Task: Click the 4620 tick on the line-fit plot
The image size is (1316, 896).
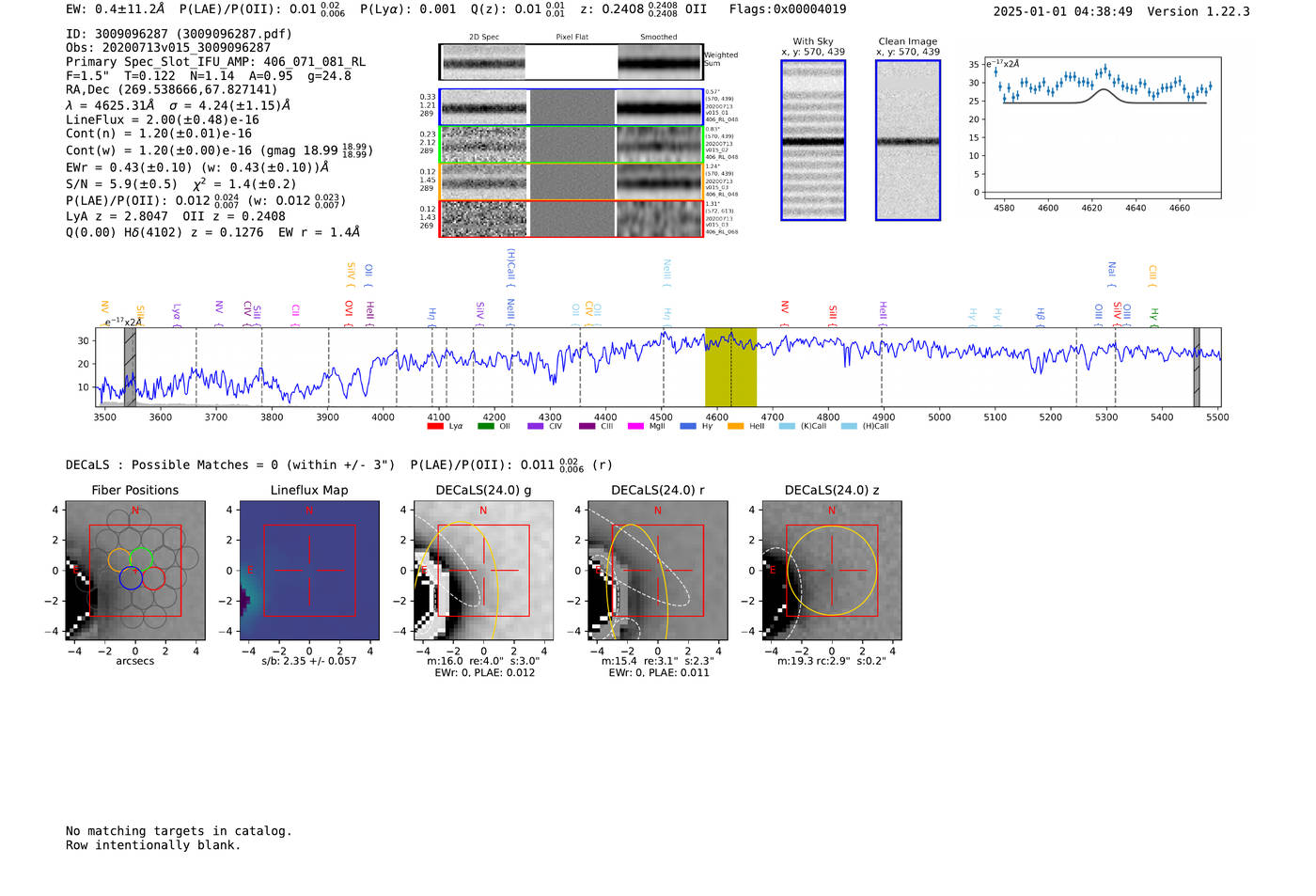Action: pos(1091,209)
